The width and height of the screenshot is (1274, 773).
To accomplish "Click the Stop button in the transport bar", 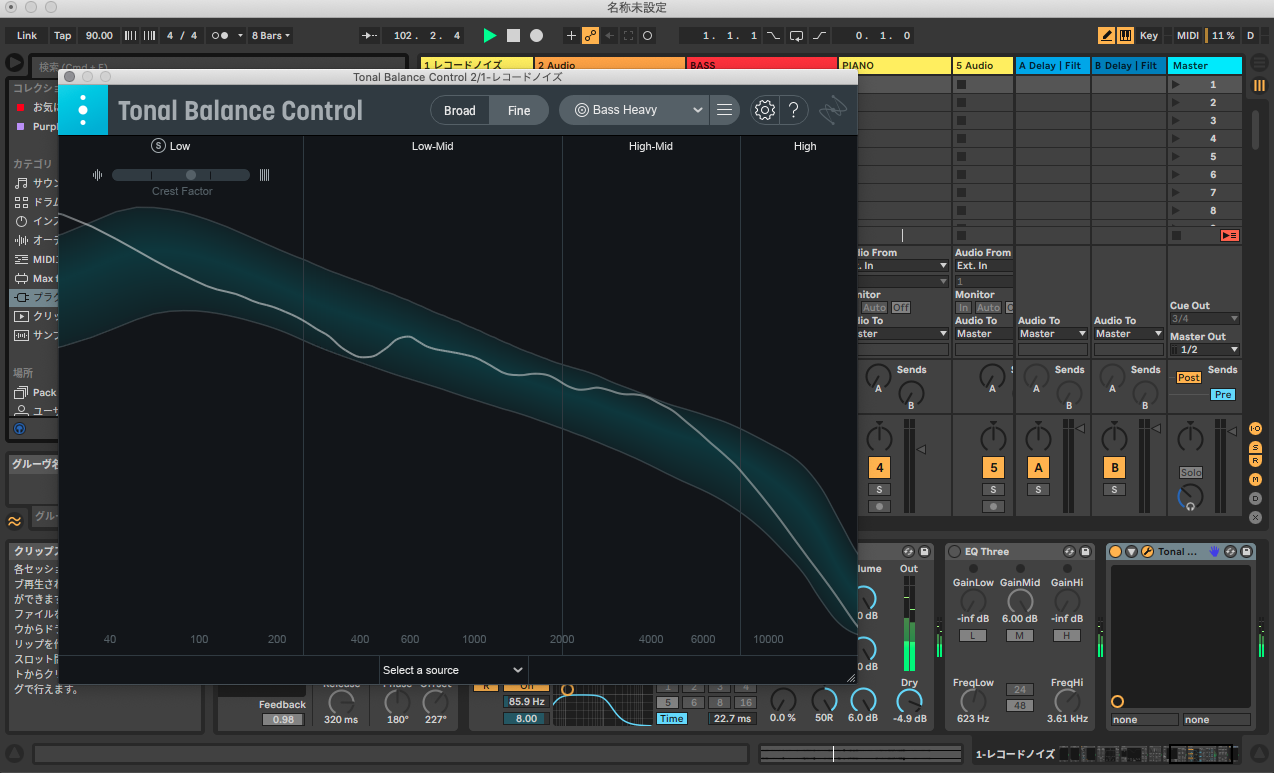I will pyautogui.click(x=513, y=35).
